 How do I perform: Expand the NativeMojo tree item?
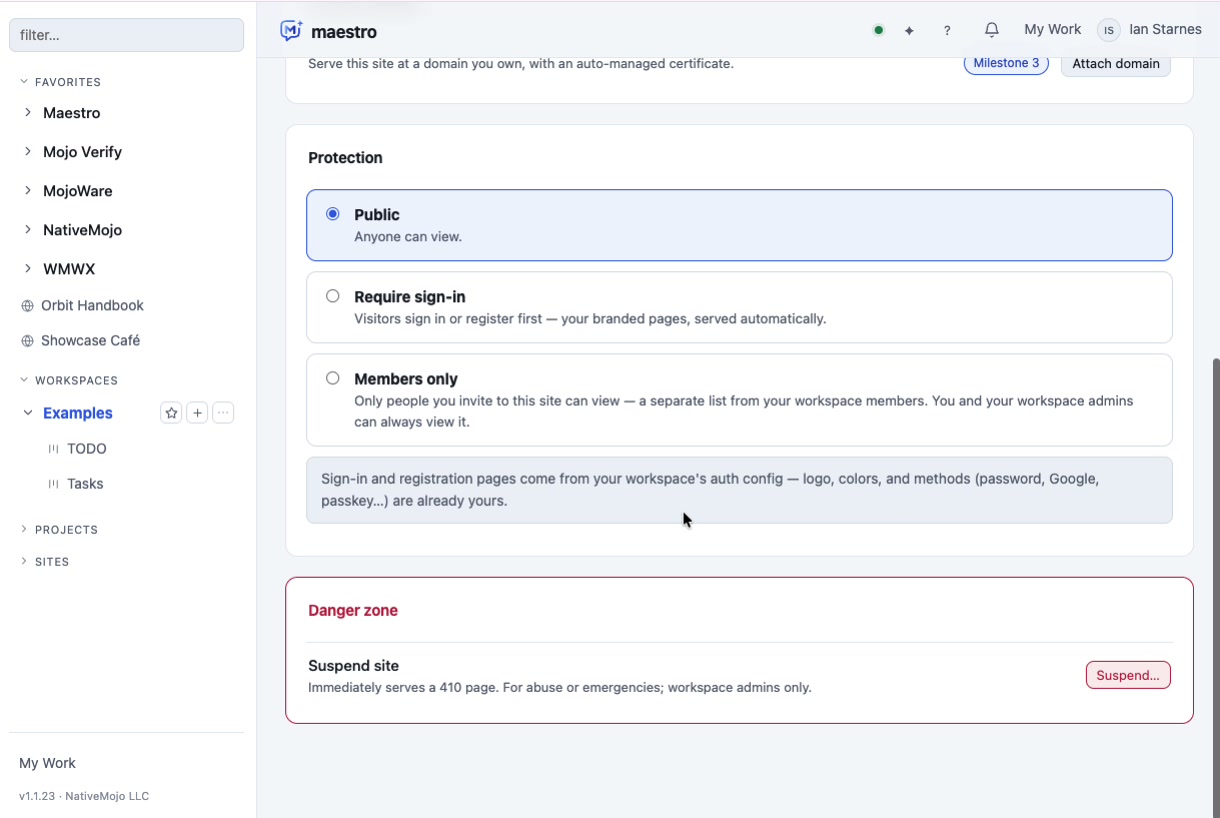point(28,230)
